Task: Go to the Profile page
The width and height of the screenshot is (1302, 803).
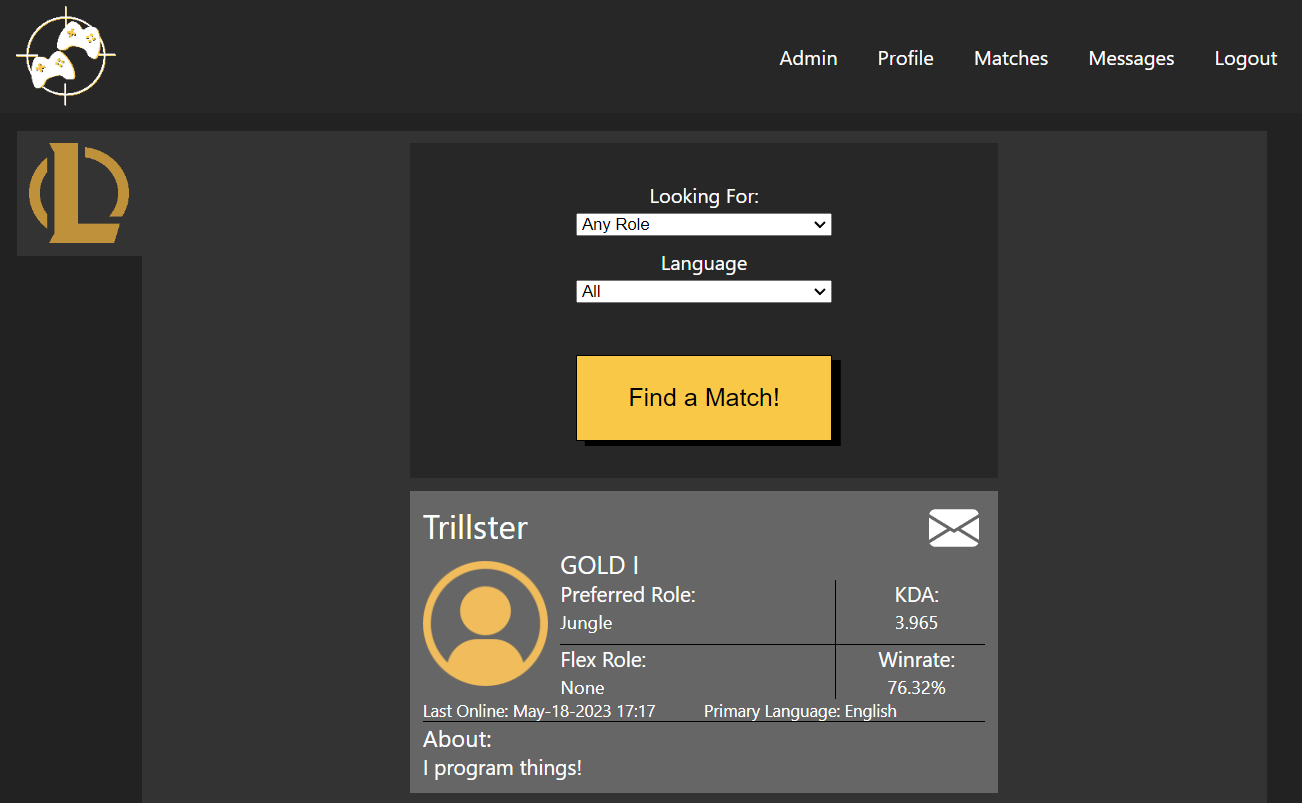Action: click(x=905, y=59)
